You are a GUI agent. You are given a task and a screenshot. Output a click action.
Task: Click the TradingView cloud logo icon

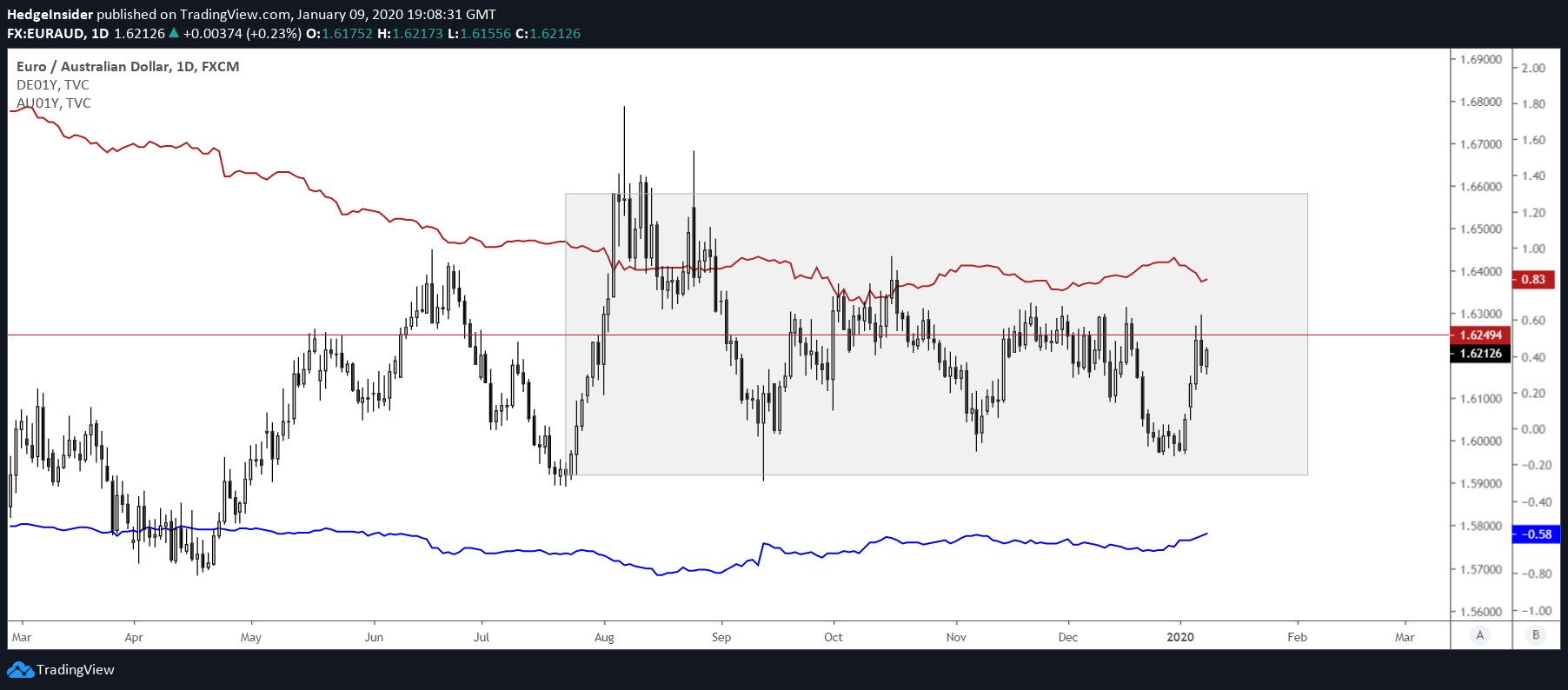(x=20, y=670)
